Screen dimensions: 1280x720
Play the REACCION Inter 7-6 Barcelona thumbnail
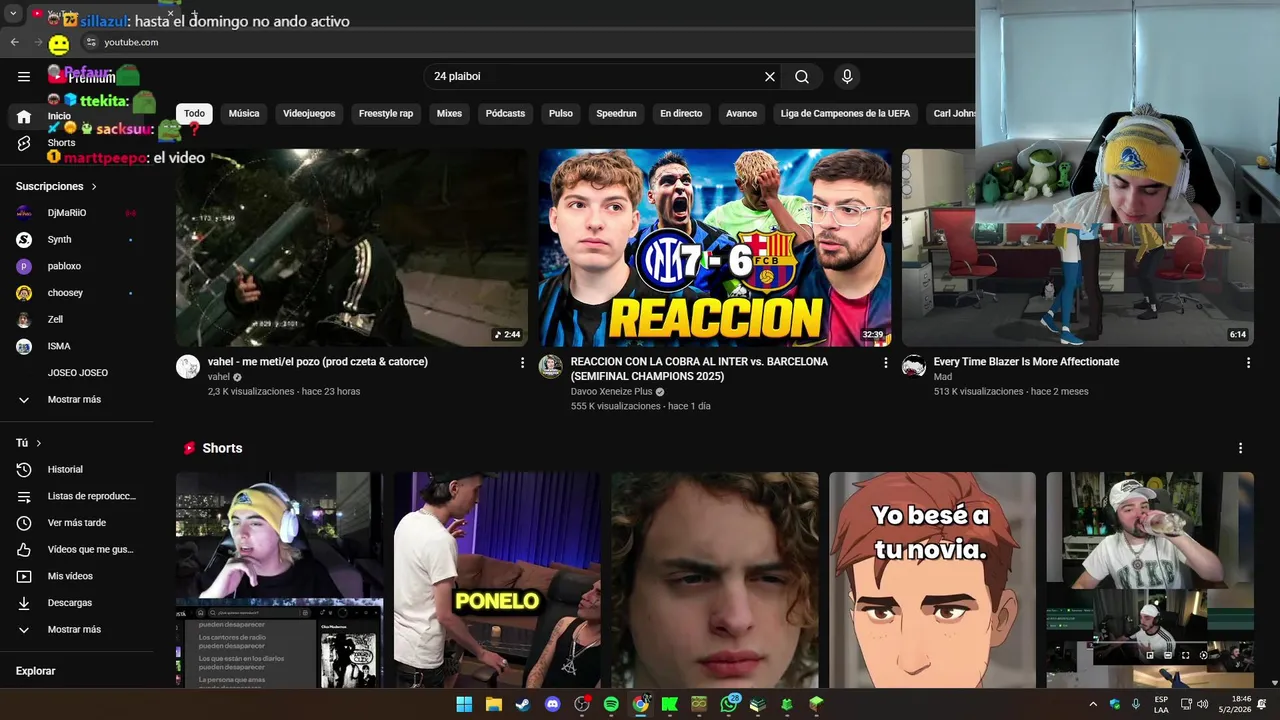click(715, 248)
